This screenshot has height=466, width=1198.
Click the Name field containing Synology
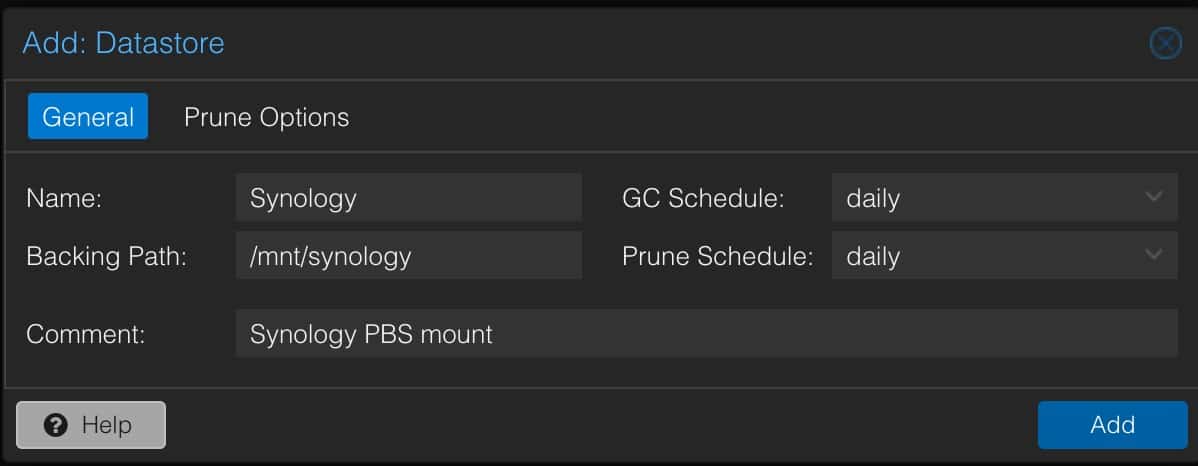[409, 198]
